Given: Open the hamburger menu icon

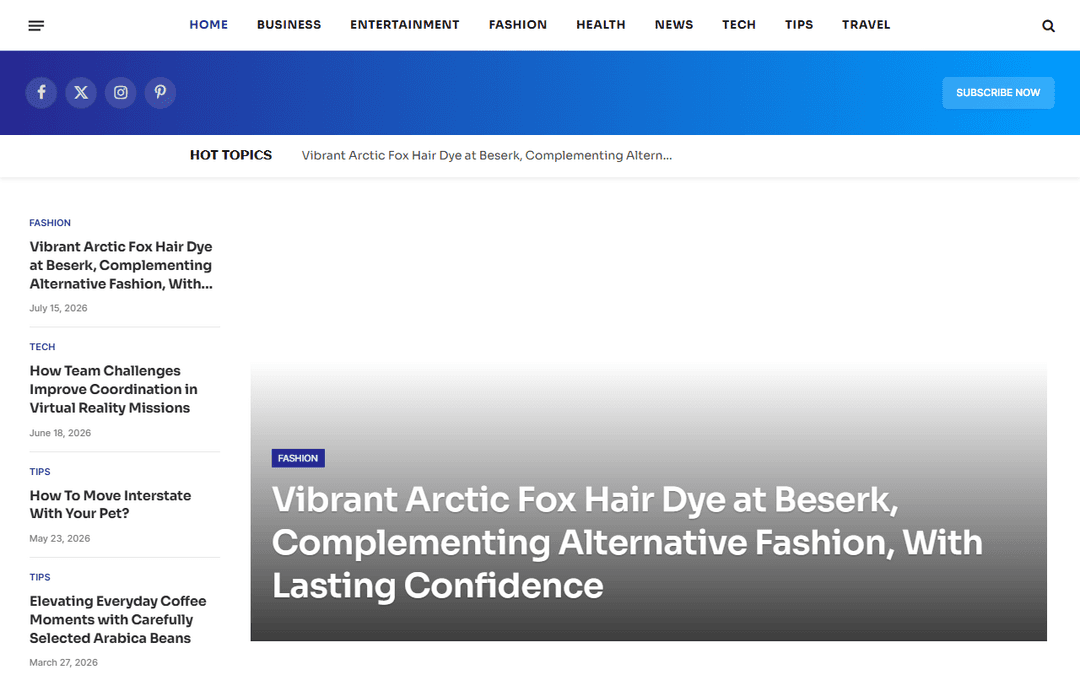Looking at the screenshot, I should click(37, 25).
